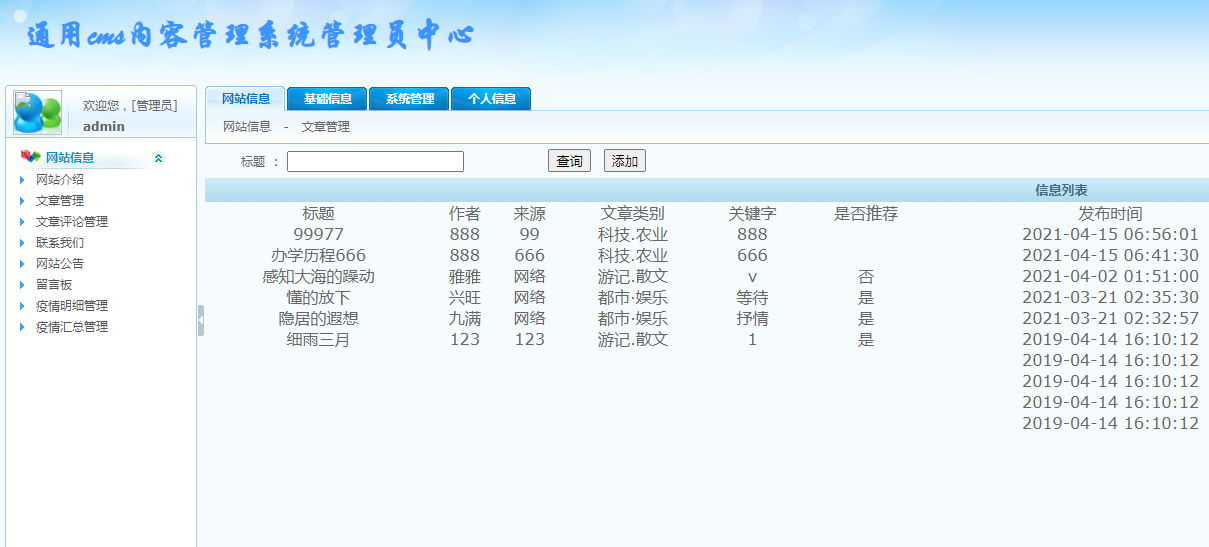Image resolution: width=1209 pixels, height=547 pixels.
Task: Click publish time 2021-04-15 06:41:30
Action: coord(1110,256)
